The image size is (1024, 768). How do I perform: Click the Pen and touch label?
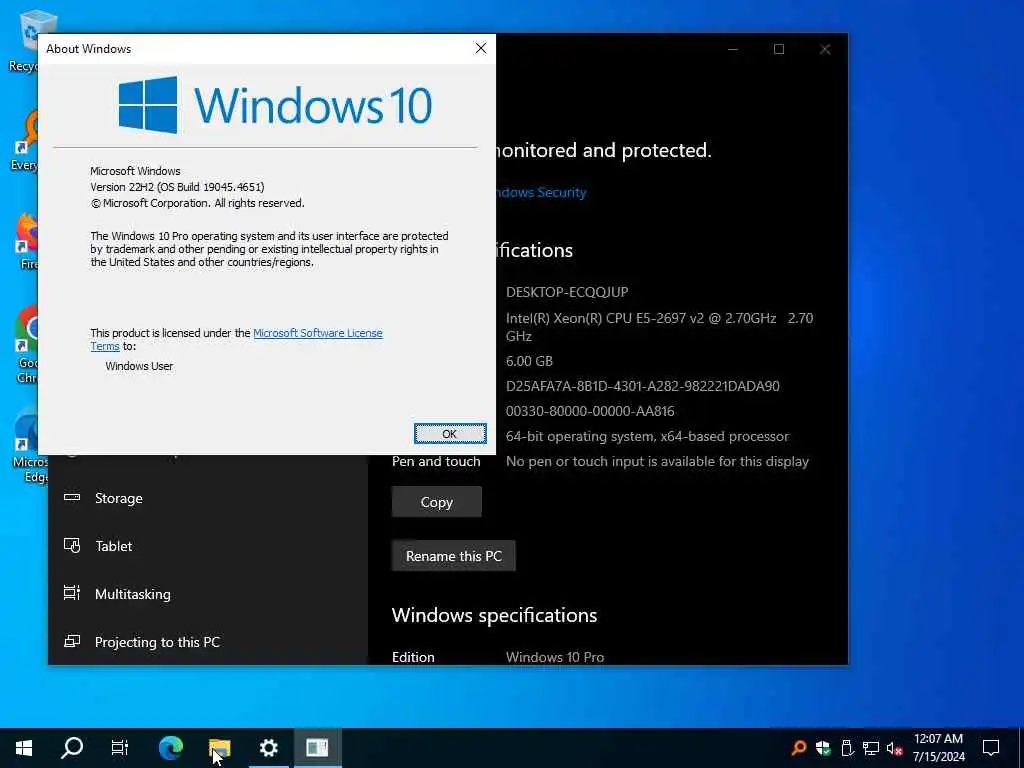tap(436, 461)
